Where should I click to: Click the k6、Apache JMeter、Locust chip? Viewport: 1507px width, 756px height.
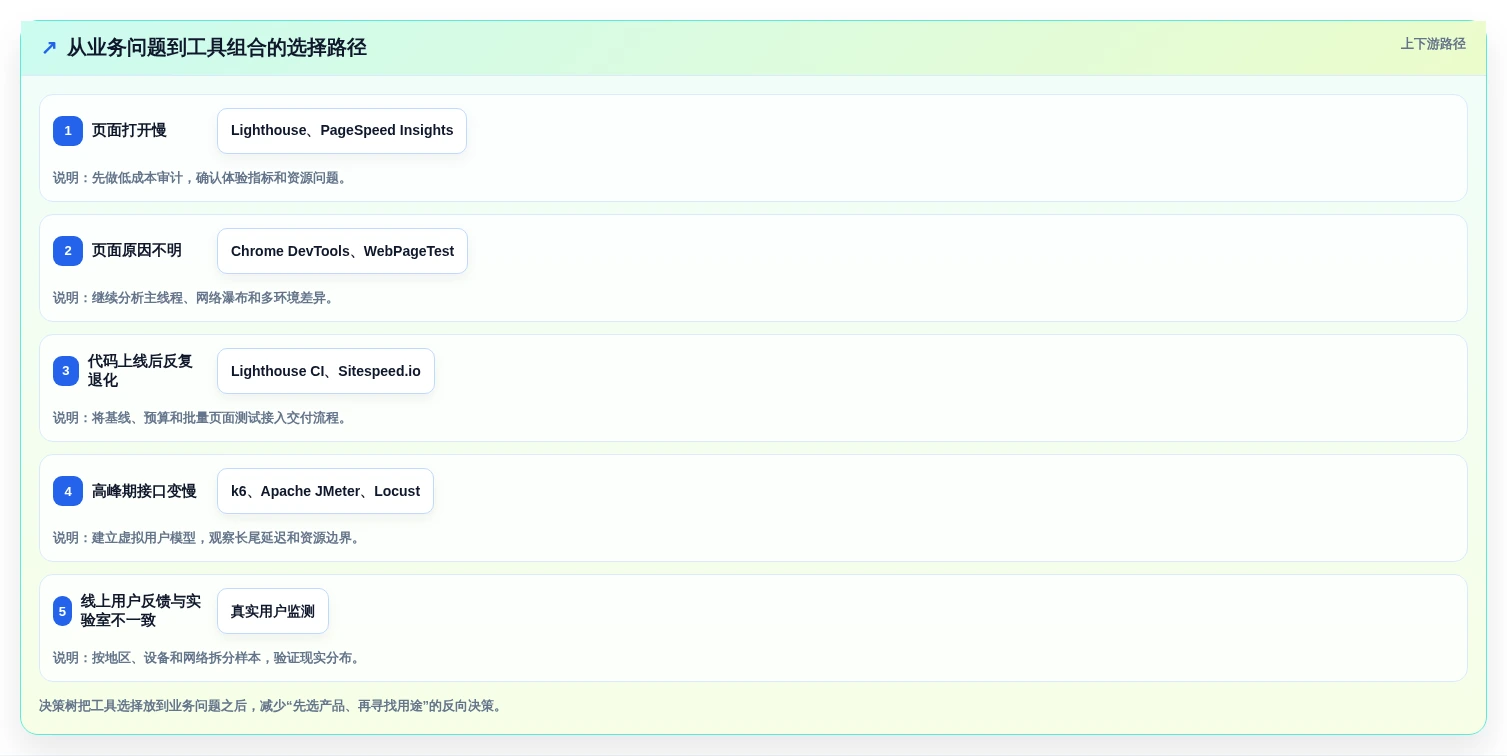(325, 491)
